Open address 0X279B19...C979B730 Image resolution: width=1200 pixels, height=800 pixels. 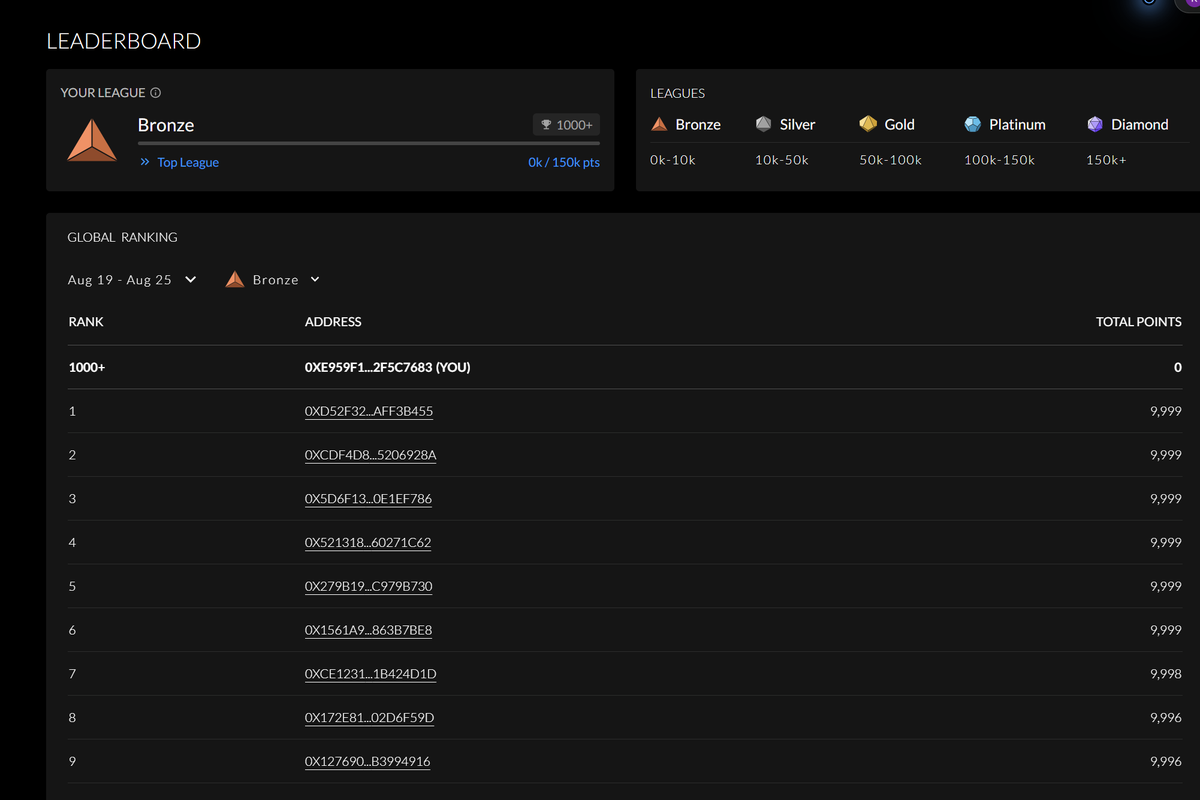[x=369, y=586]
